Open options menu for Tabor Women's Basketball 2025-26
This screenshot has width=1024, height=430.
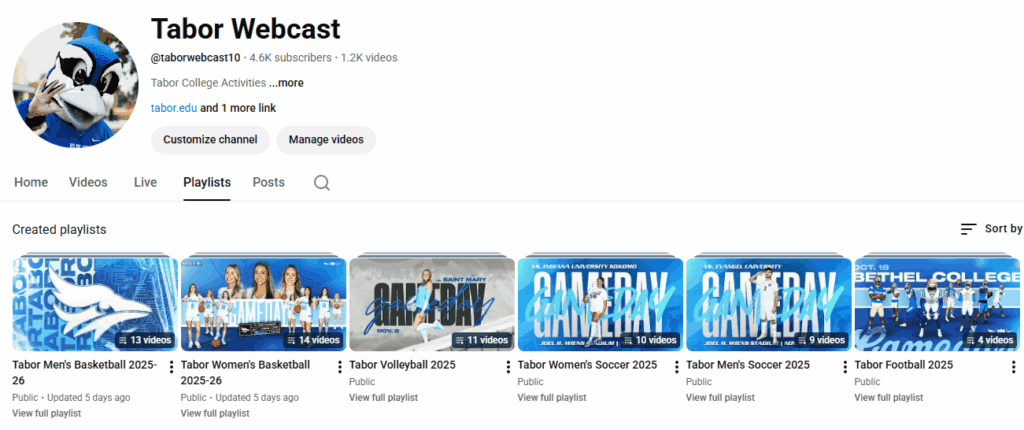340,367
